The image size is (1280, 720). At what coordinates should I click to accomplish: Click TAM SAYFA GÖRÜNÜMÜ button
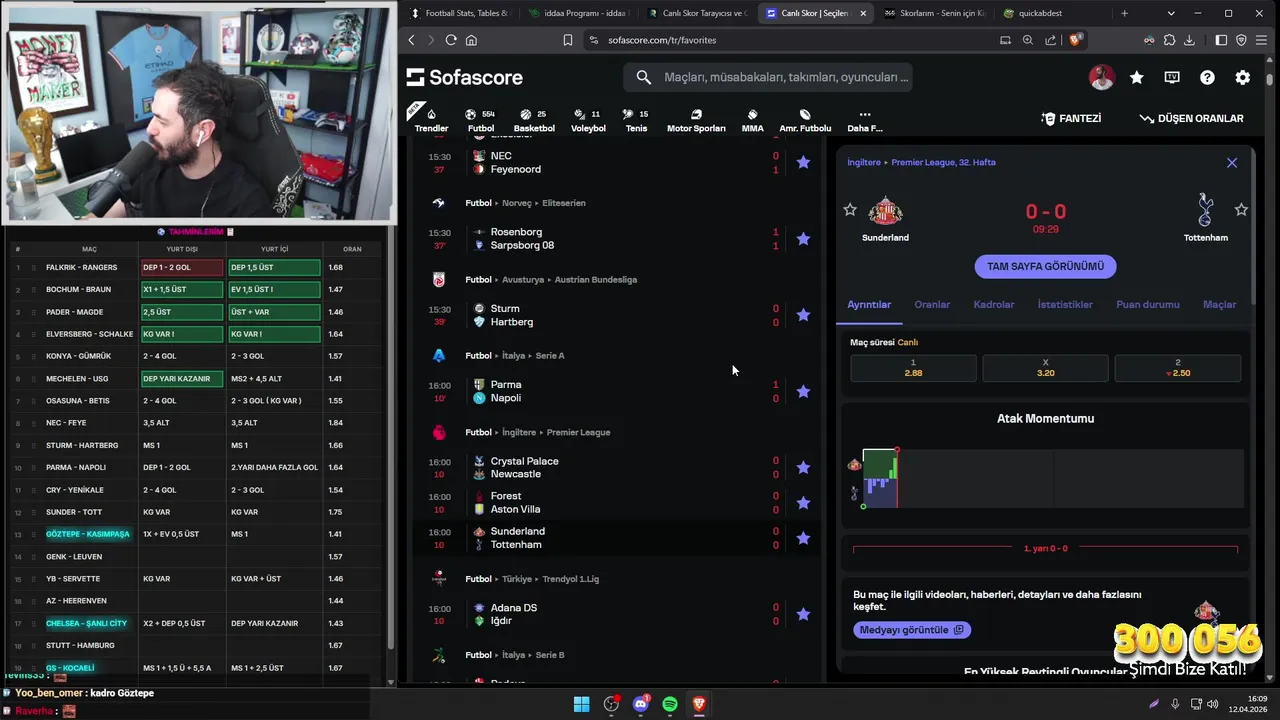[1045, 266]
